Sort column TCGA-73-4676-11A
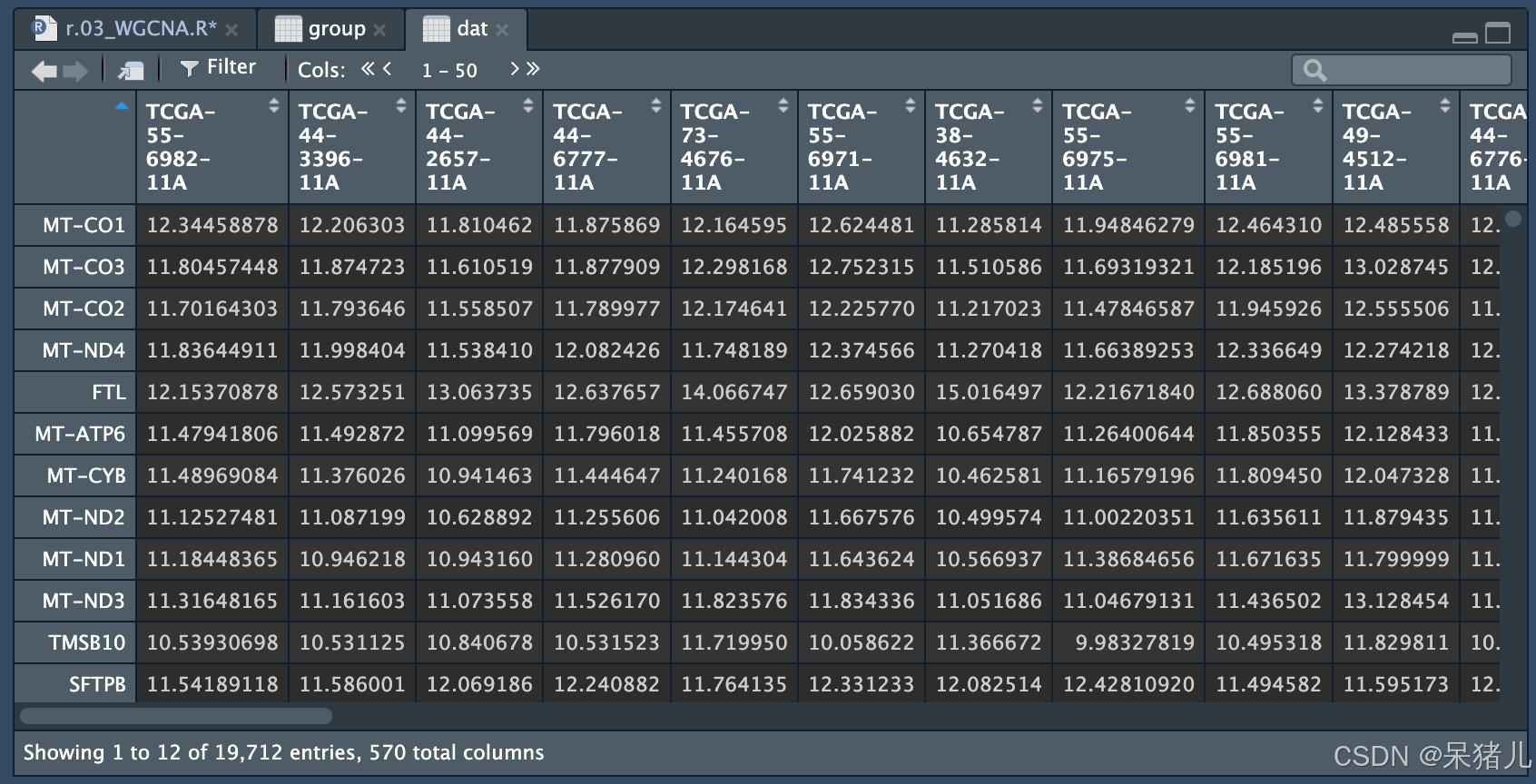 (x=783, y=105)
